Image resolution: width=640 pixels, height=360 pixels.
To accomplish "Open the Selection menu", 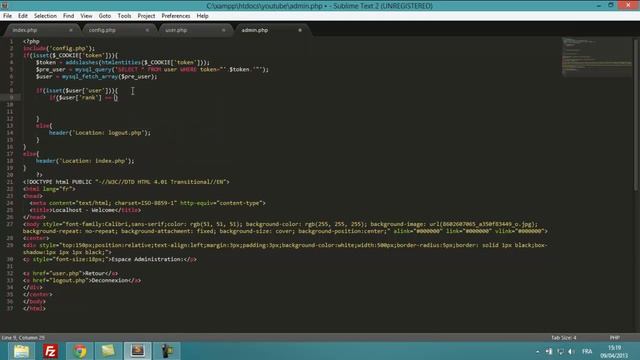I will pyautogui.click(x=45, y=16).
